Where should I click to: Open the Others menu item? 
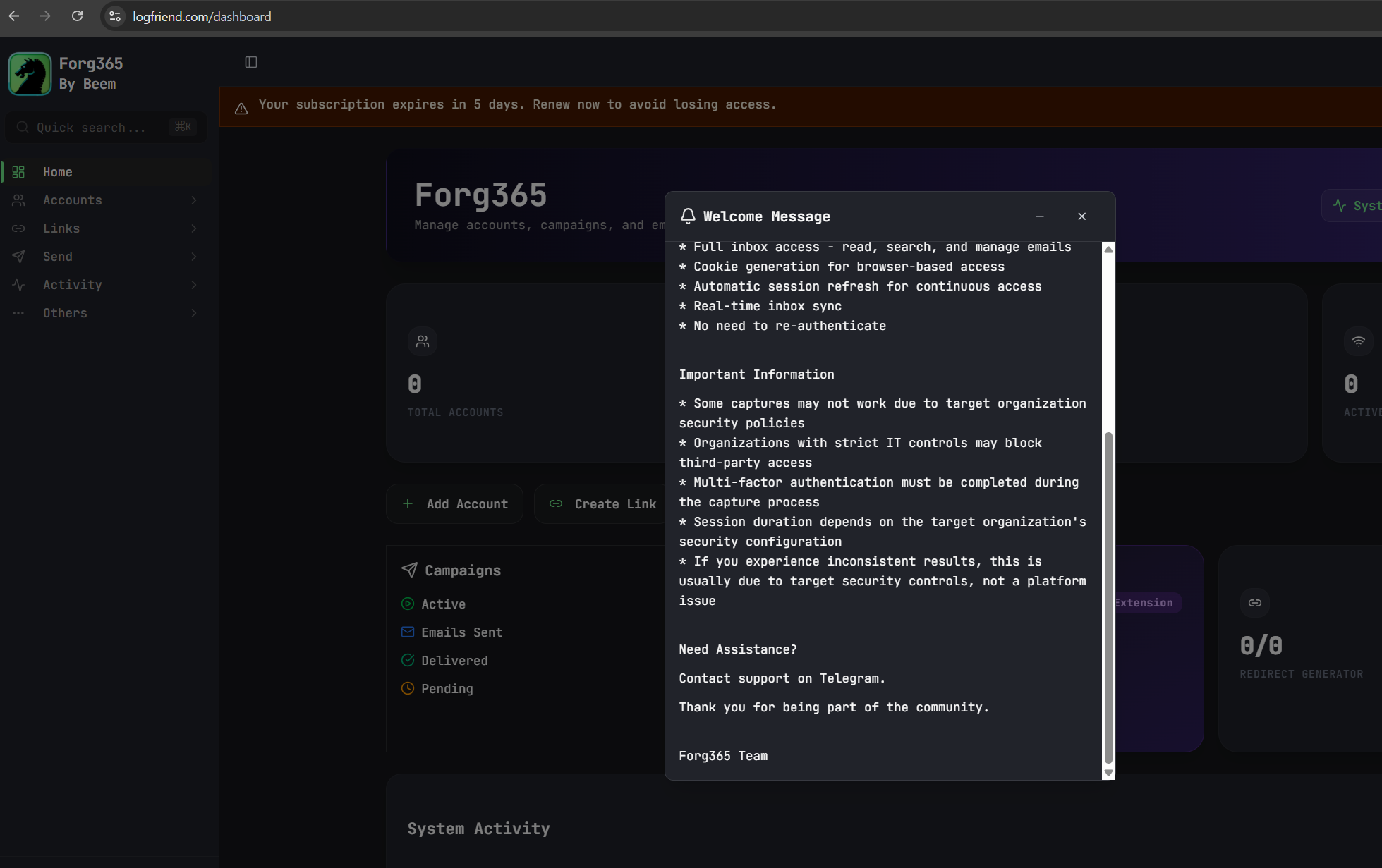[x=107, y=313]
